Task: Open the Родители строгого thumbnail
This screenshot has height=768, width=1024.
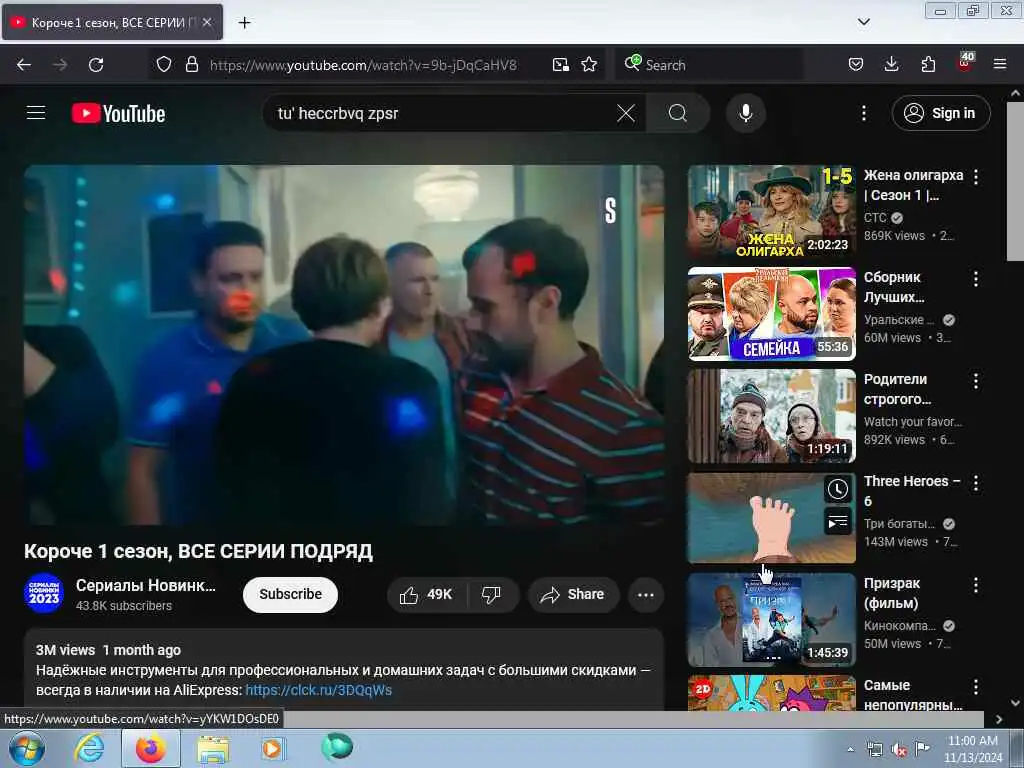Action: pos(771,416)
